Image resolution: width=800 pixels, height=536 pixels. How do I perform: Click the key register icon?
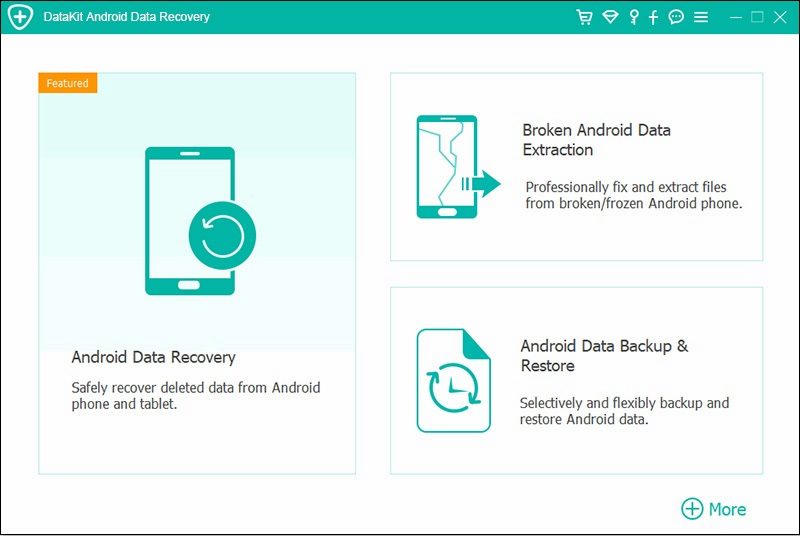pos(633,17)
